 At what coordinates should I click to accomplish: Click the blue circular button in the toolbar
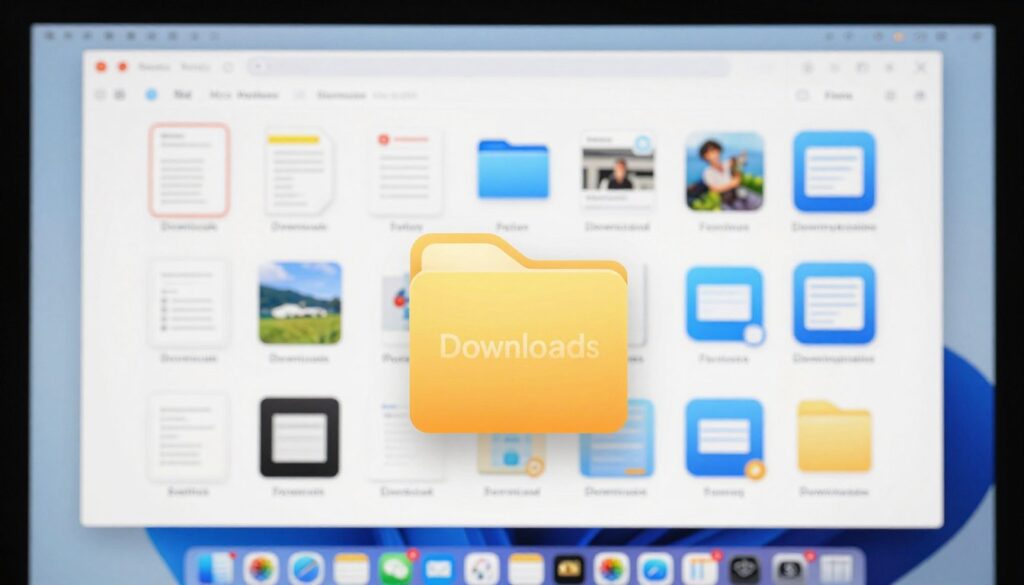click(152, 95)
